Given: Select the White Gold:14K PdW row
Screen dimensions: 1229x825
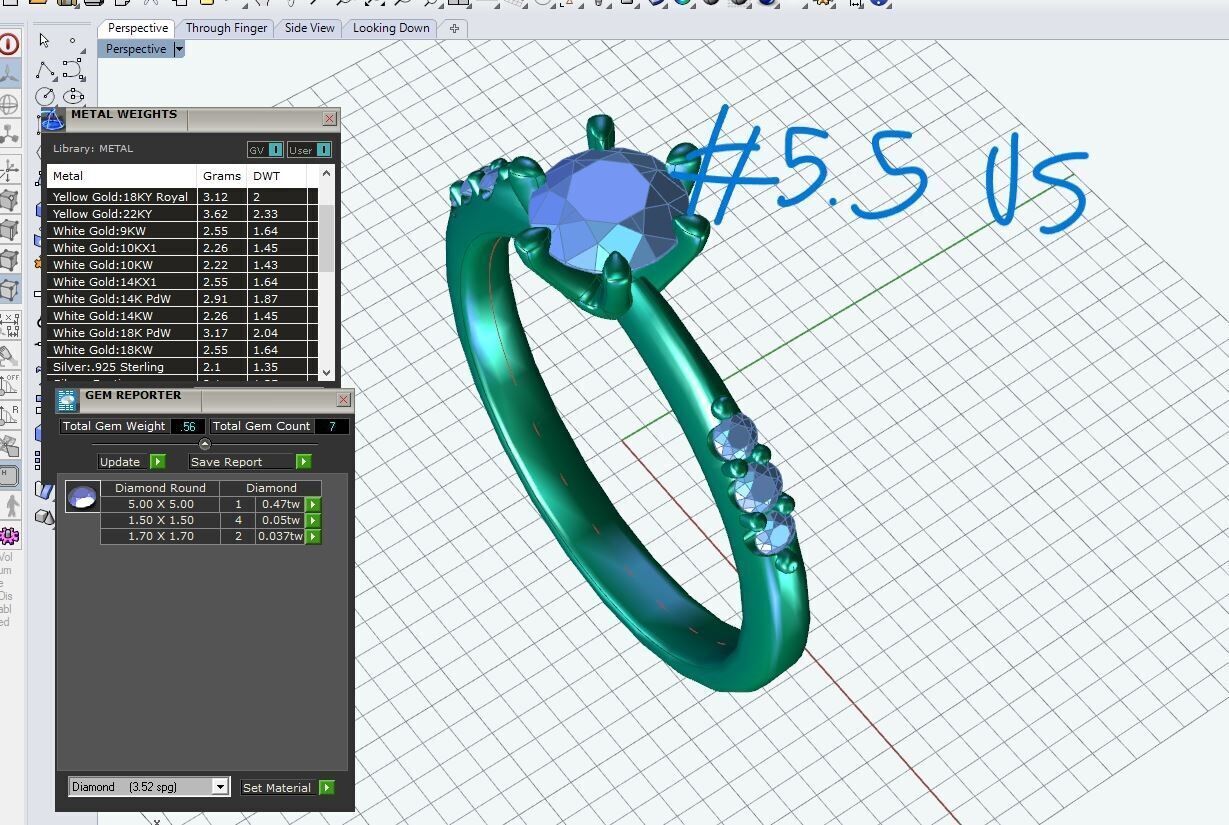Looking at the screenshot, I should point(182,299).
